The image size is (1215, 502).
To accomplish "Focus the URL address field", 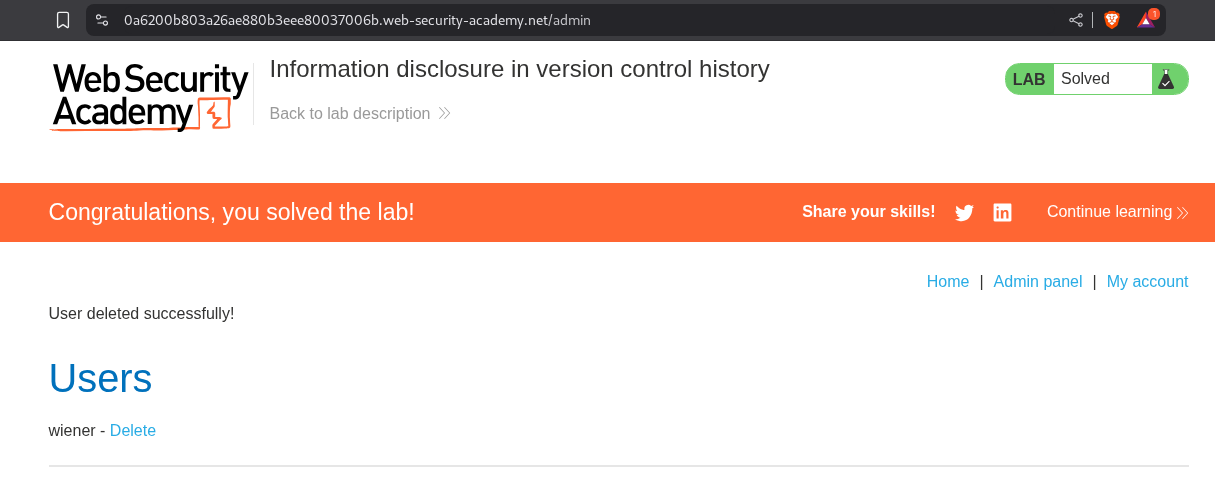I will (500, 20).
